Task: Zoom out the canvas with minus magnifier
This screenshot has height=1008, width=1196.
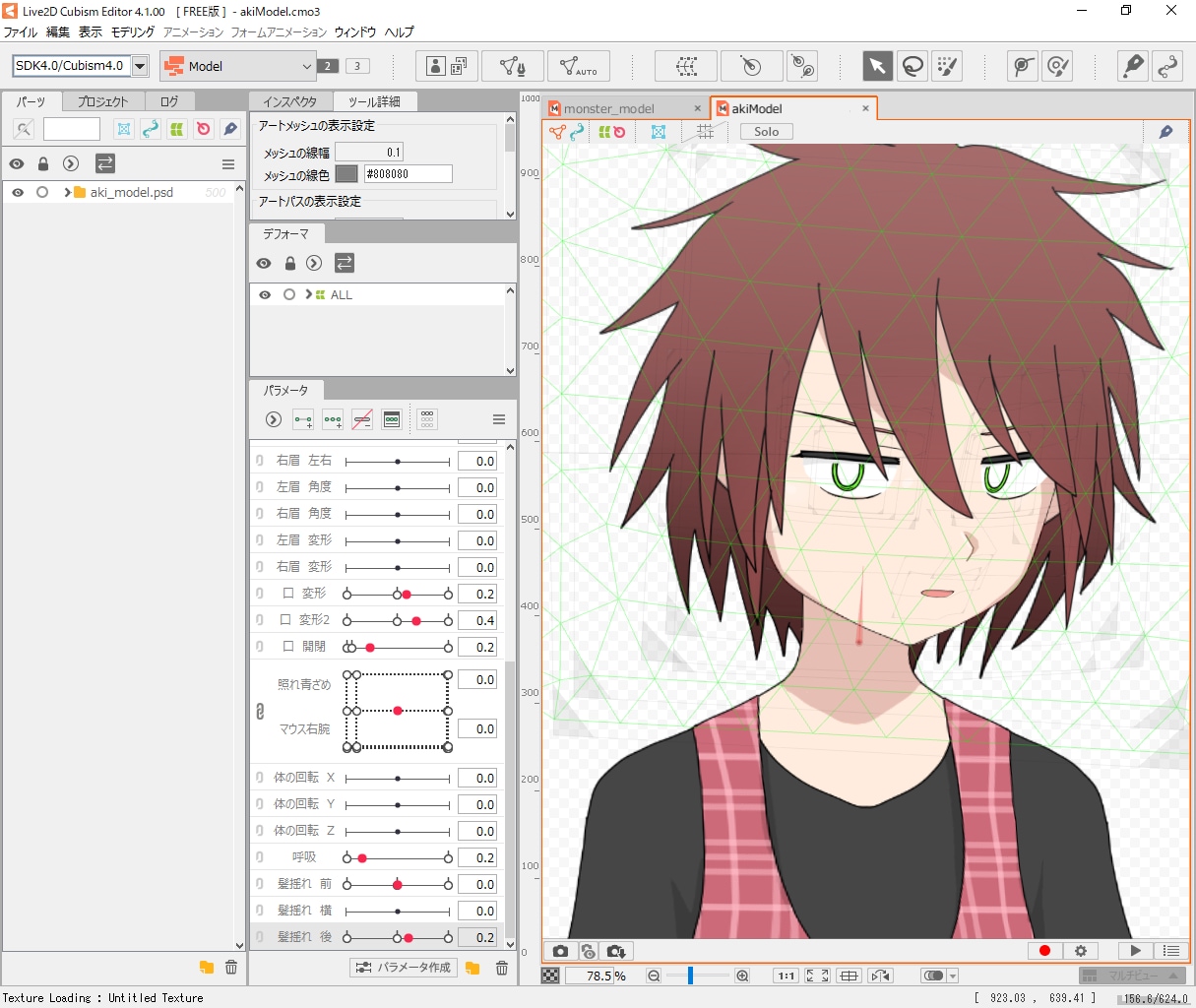Action: click(654, 976)
